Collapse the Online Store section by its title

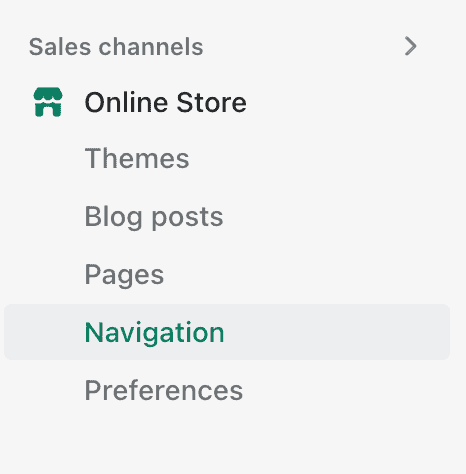(165, 102)
